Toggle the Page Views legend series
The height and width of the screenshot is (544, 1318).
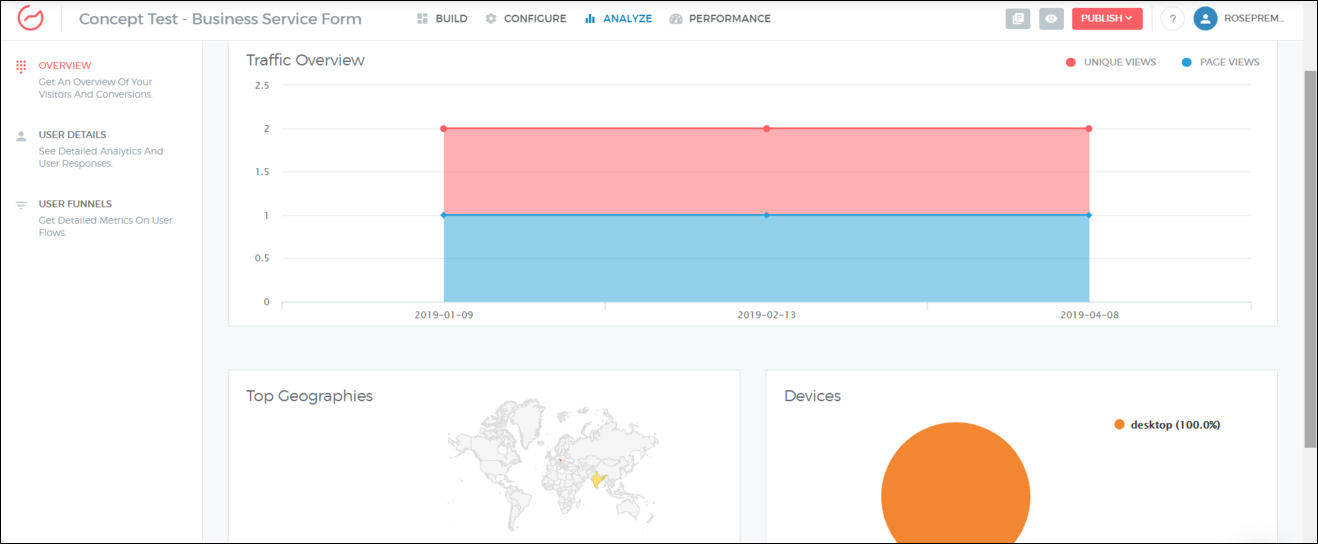tap(1221, 62)
